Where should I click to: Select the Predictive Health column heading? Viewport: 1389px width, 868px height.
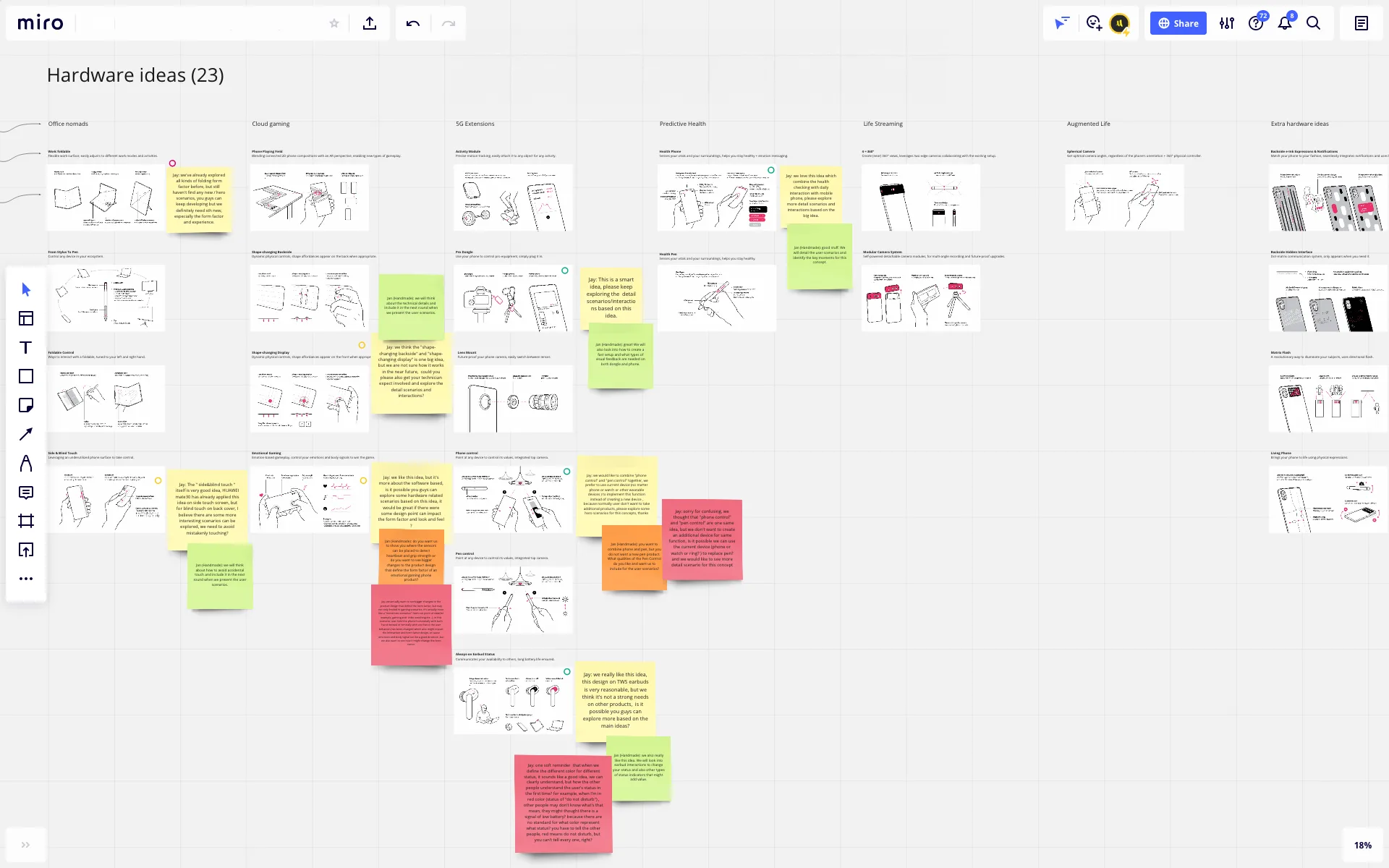click(x=682, y=124)
